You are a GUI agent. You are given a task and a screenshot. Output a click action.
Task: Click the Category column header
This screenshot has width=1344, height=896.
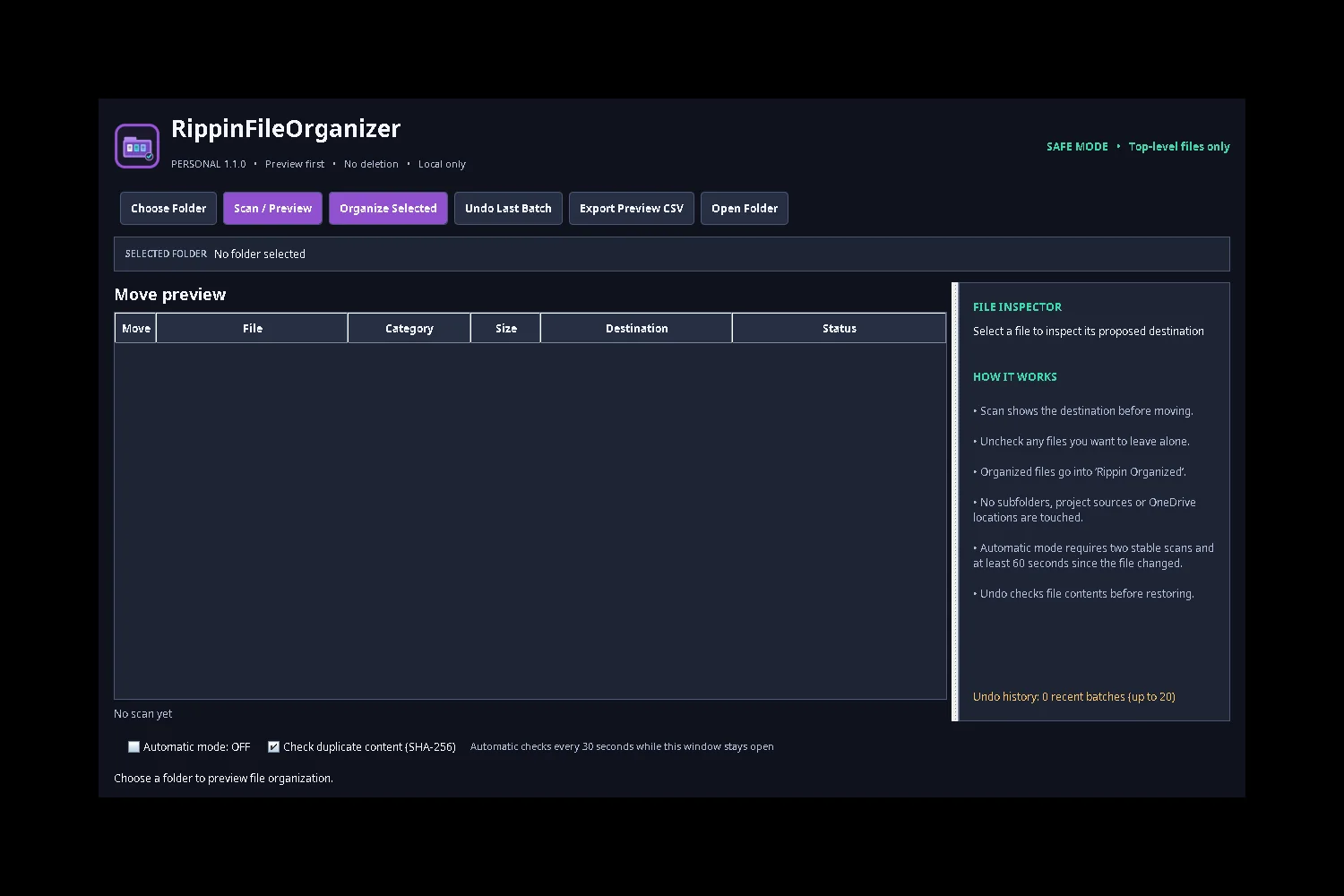(x=409, y=328)
